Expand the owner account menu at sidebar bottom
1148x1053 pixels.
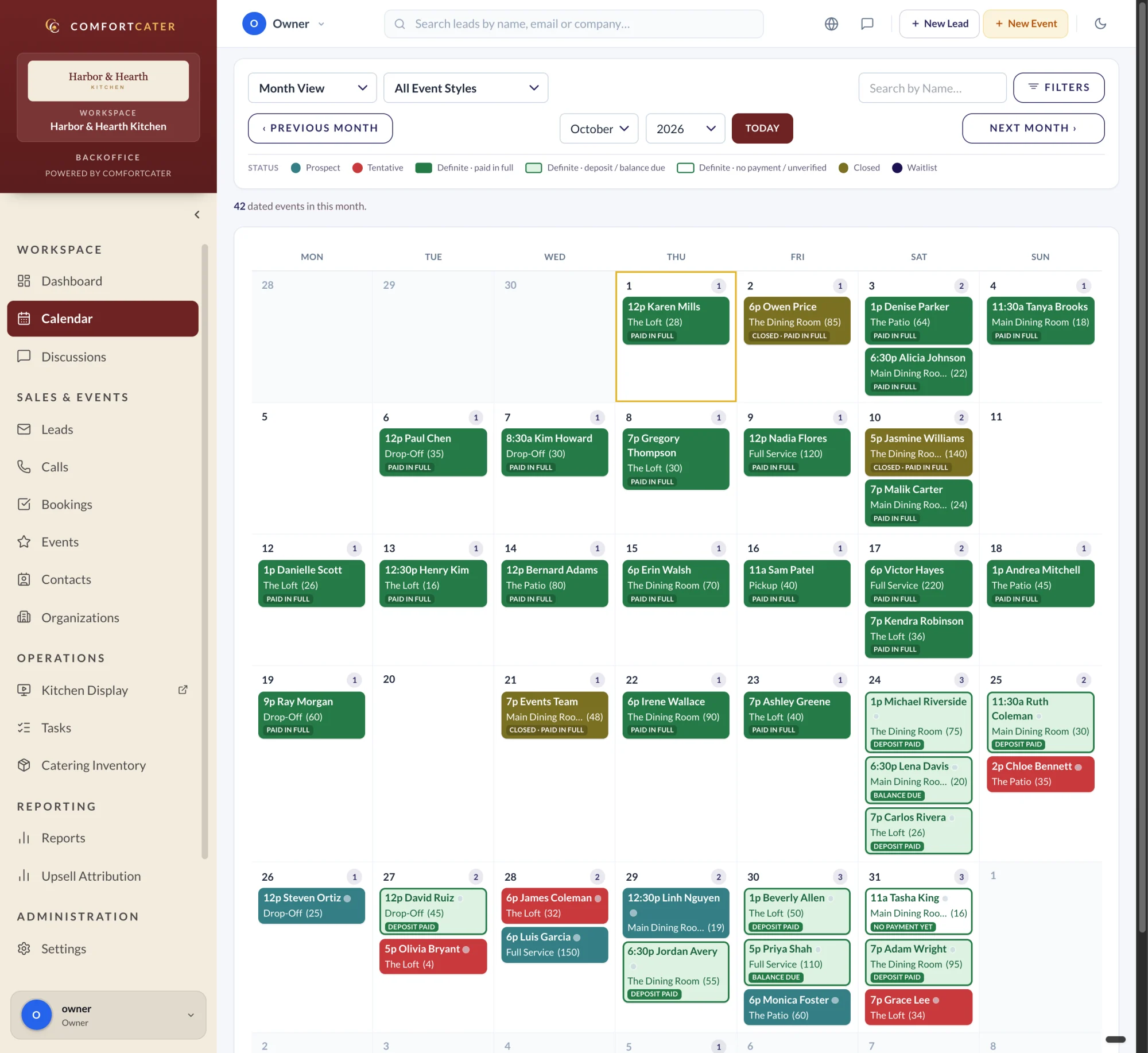tap(108, 1015)
